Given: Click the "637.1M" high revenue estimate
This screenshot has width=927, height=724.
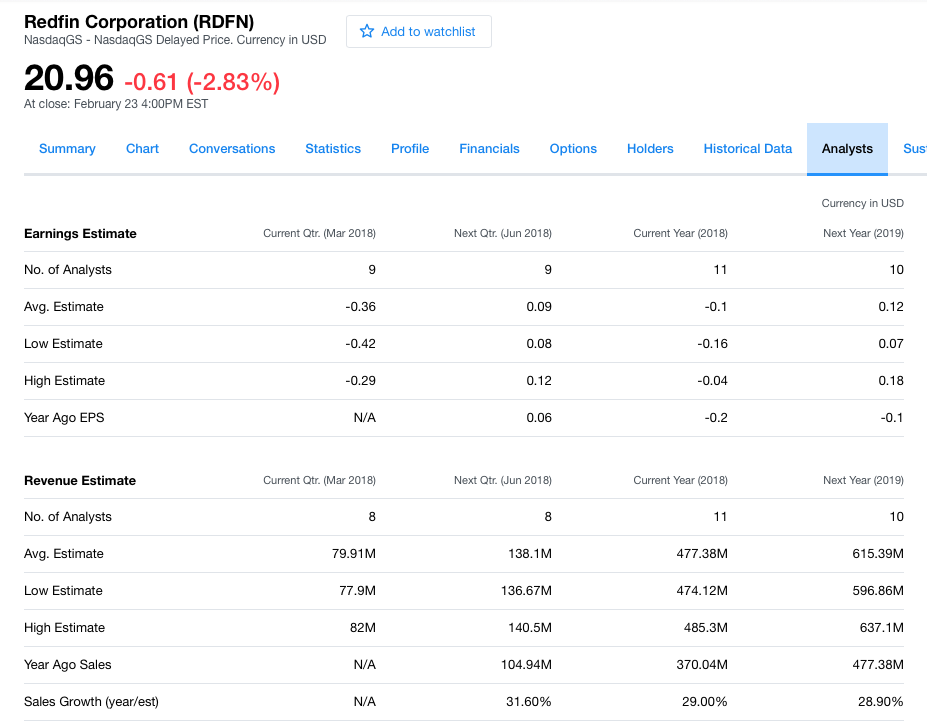Looking at the screenshot, I should pos(881,628).
